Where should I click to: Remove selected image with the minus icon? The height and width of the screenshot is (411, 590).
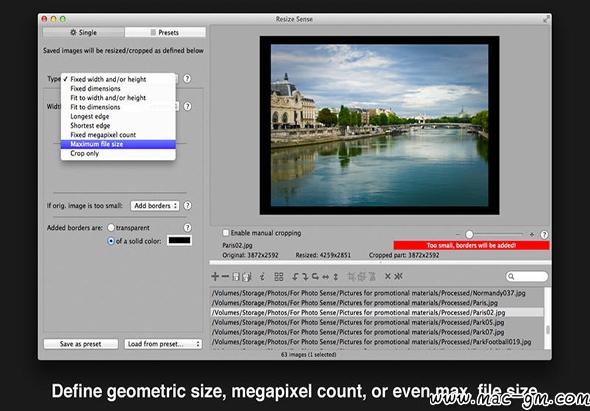[225, 277]
